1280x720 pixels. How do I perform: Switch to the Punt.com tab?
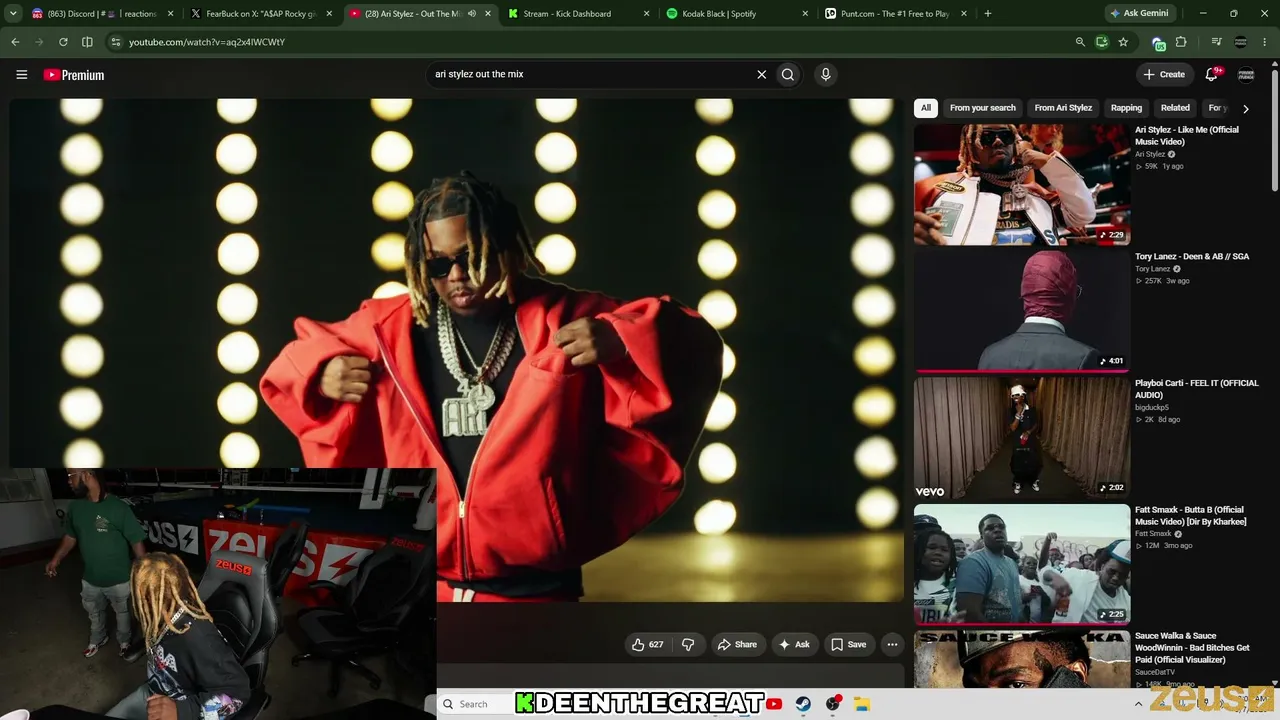(x=893, y=14)
